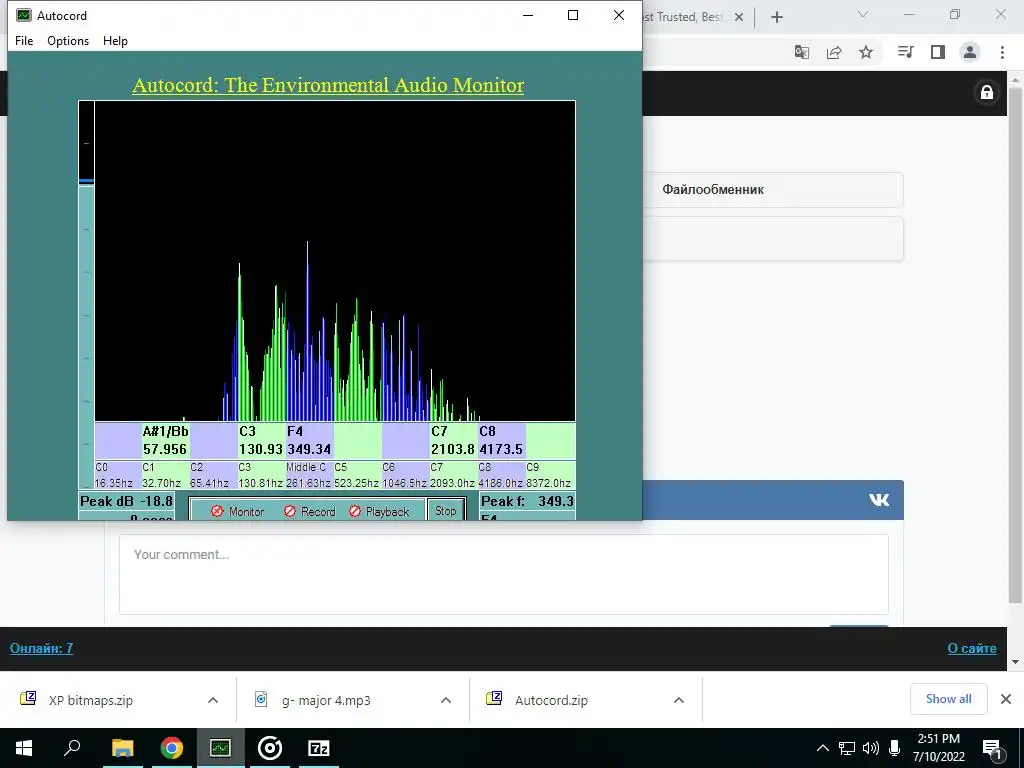Open Chrome three-dot menu
This screenshot has height=768, width=1024.
pyautogui.click(x=1002, y=52)
